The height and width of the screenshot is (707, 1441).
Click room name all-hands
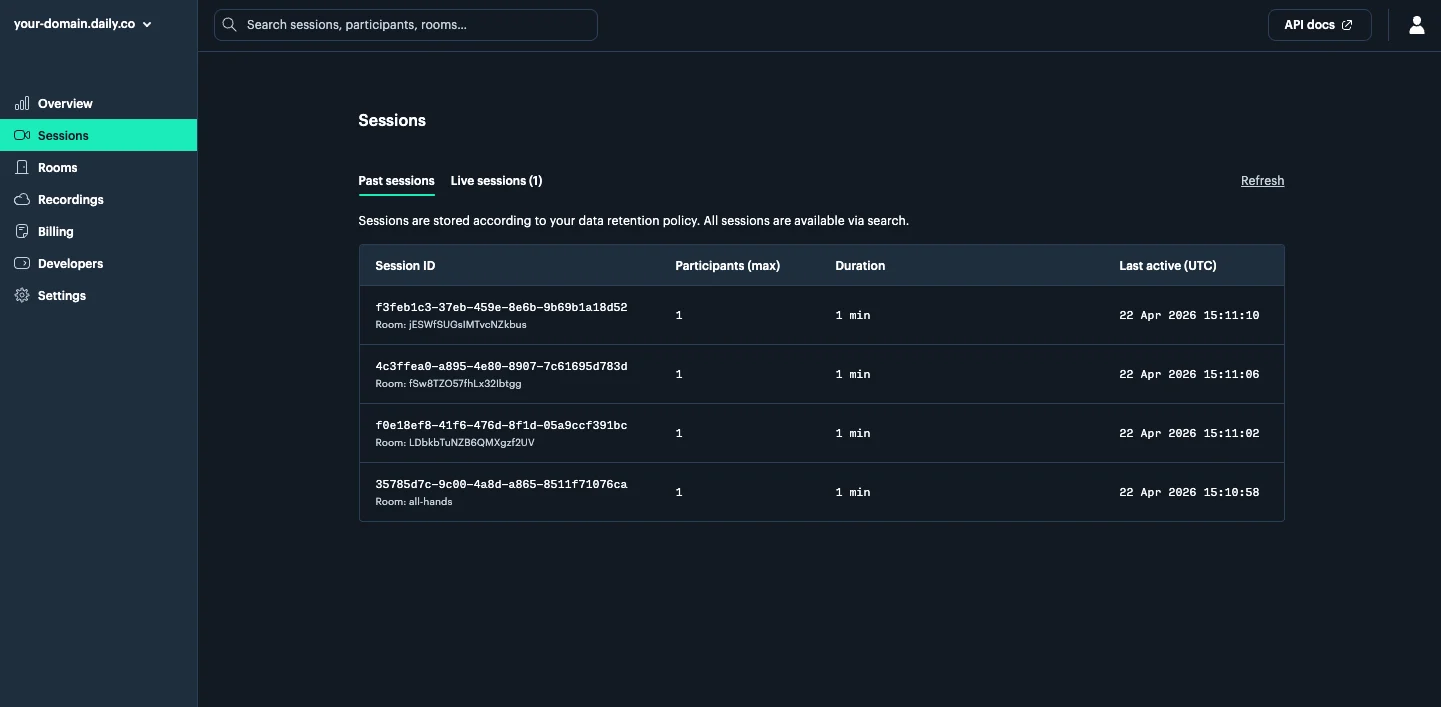point(430,502)
